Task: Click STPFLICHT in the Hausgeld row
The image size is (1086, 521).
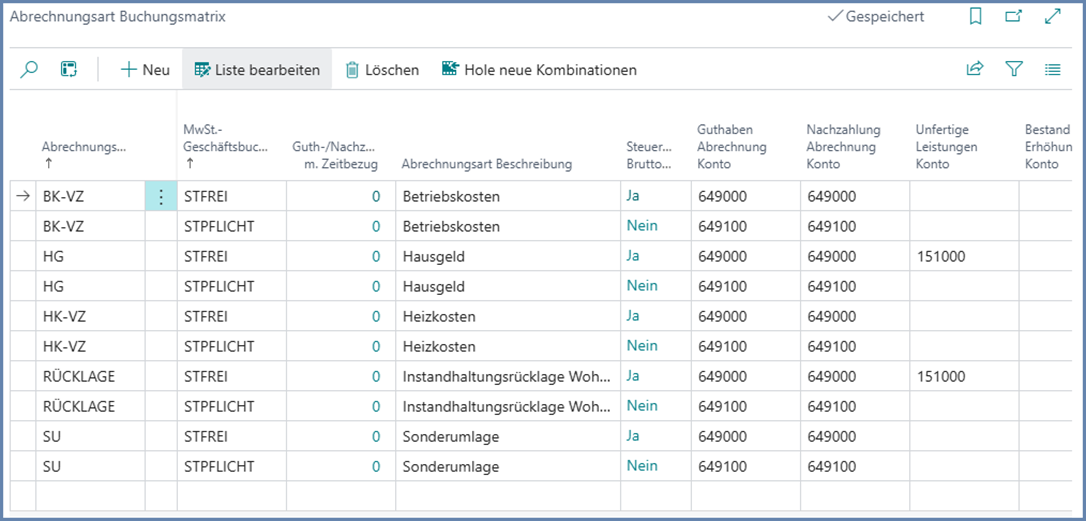Action: point(219,286)
